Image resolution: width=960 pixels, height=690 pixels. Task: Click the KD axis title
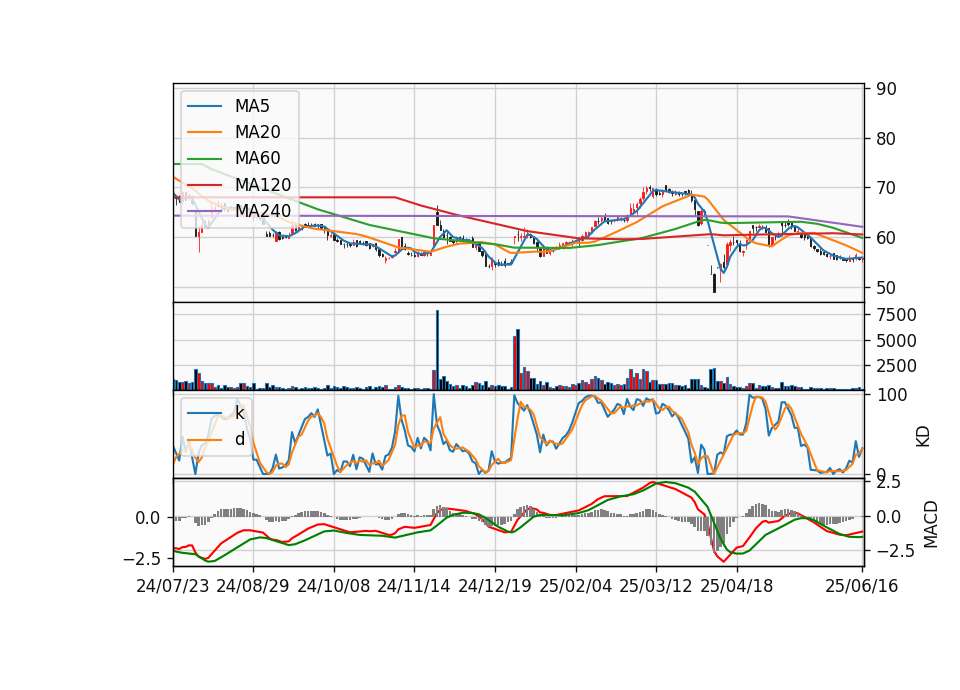click(x=923, y=437)
